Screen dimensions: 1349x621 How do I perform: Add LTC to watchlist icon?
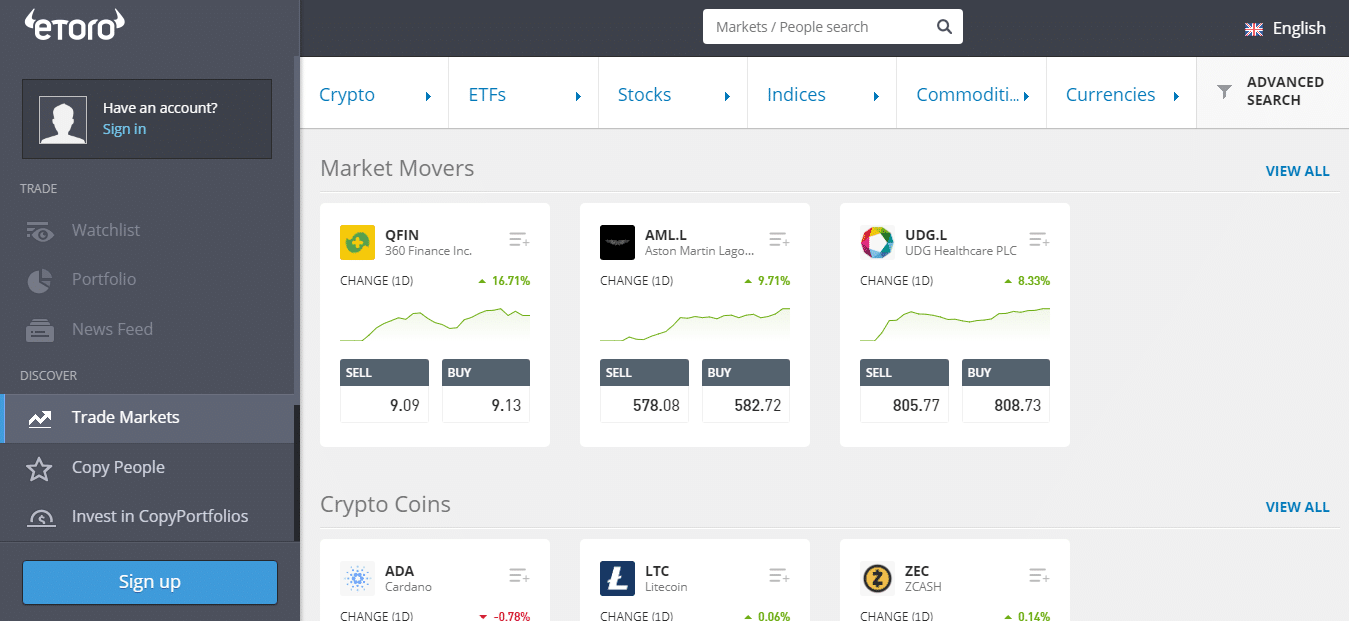(779, 576)
